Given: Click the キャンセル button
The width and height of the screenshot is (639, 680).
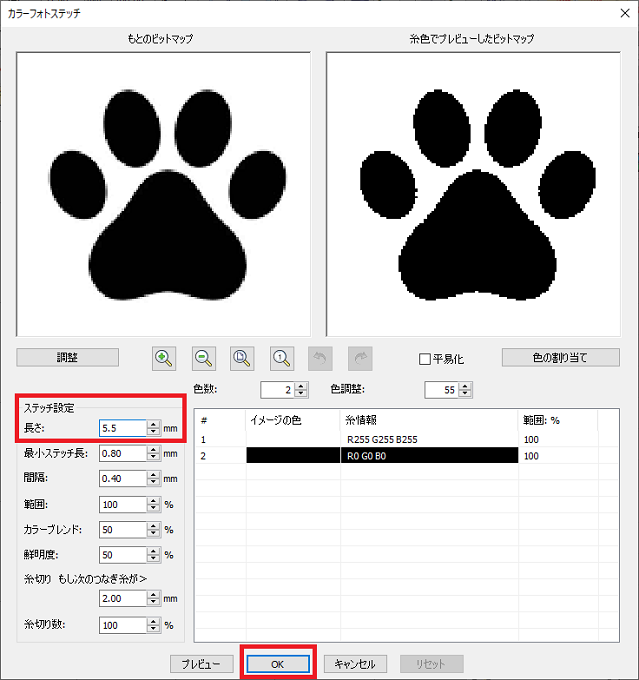Looking at the screenshot, I should click(355, 664).
